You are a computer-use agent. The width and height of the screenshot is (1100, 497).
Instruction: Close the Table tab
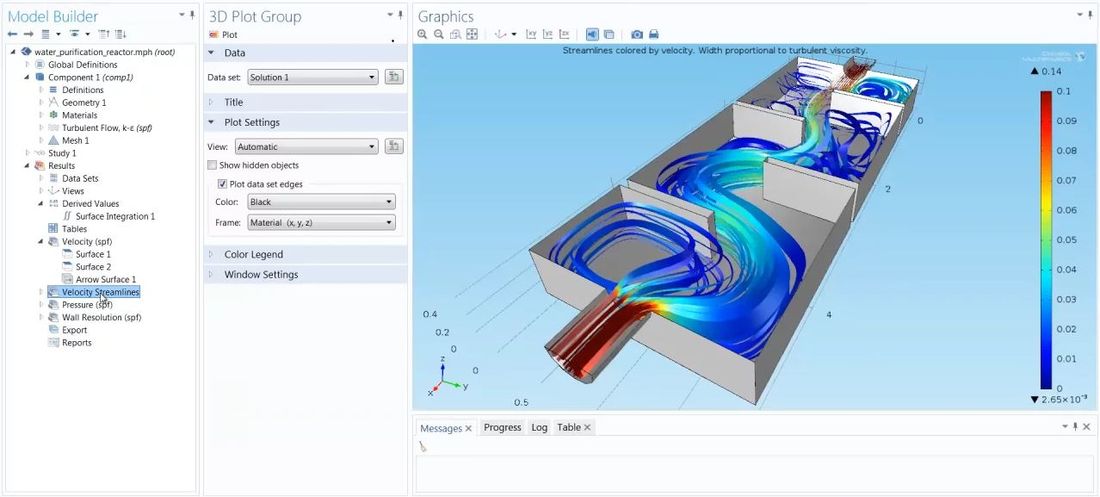point(587,428)
